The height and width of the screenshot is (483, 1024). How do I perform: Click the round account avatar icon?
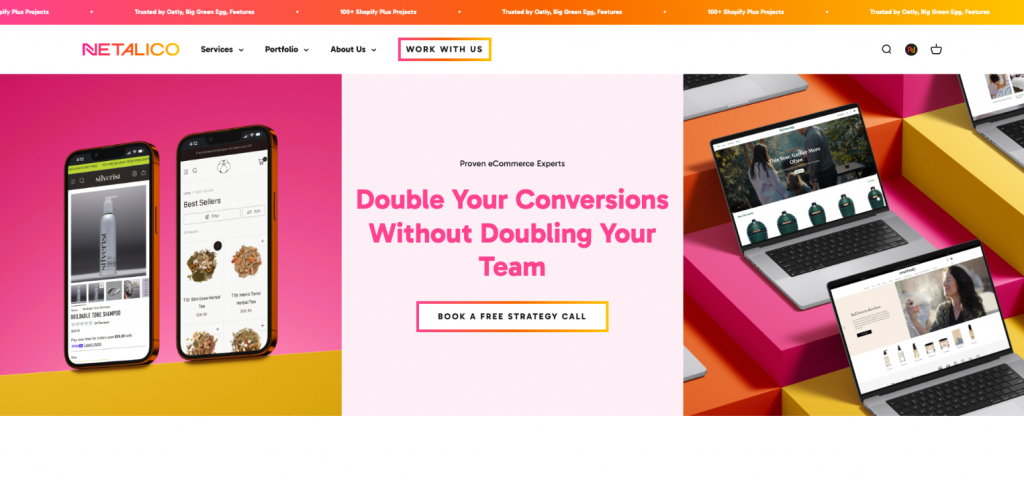tap(911, 49)
